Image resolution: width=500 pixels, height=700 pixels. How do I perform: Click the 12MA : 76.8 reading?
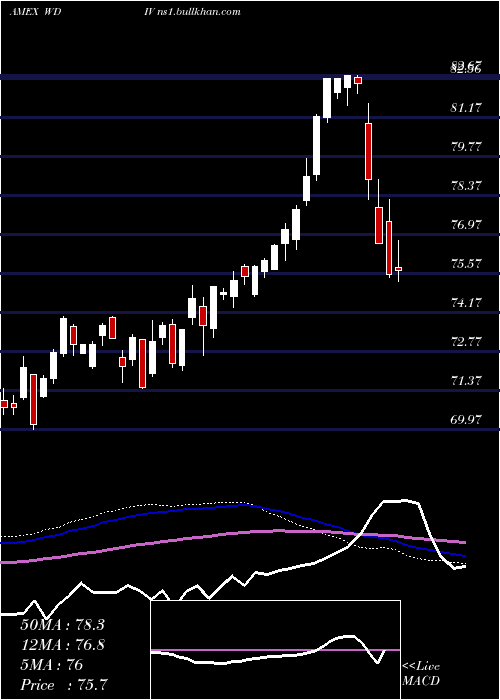click(62, 645)
